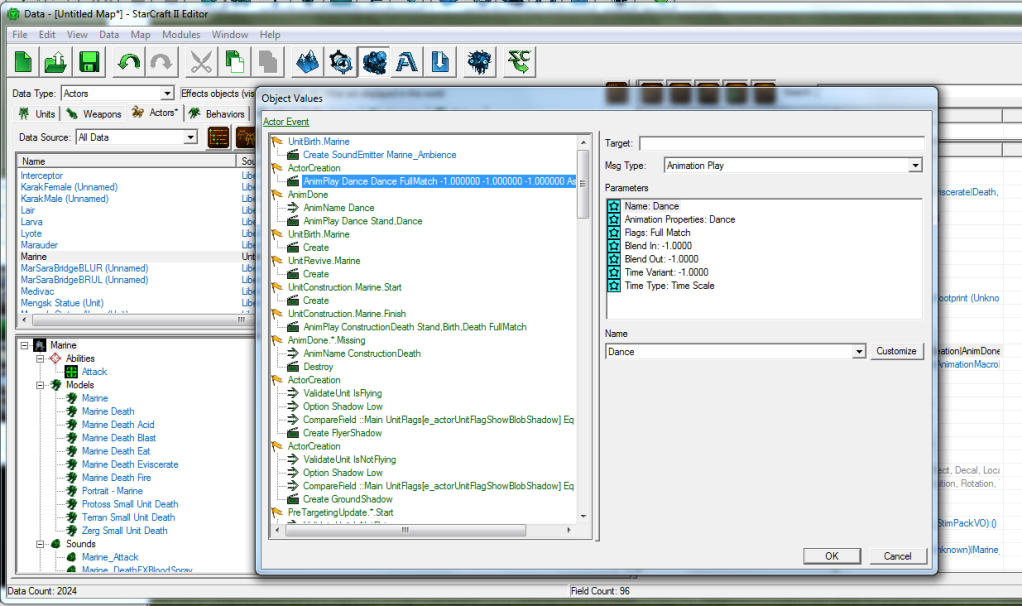Collapse the Models tree node
The height and width of the screenshot is (606, 1022).
(x=40, y=385)
